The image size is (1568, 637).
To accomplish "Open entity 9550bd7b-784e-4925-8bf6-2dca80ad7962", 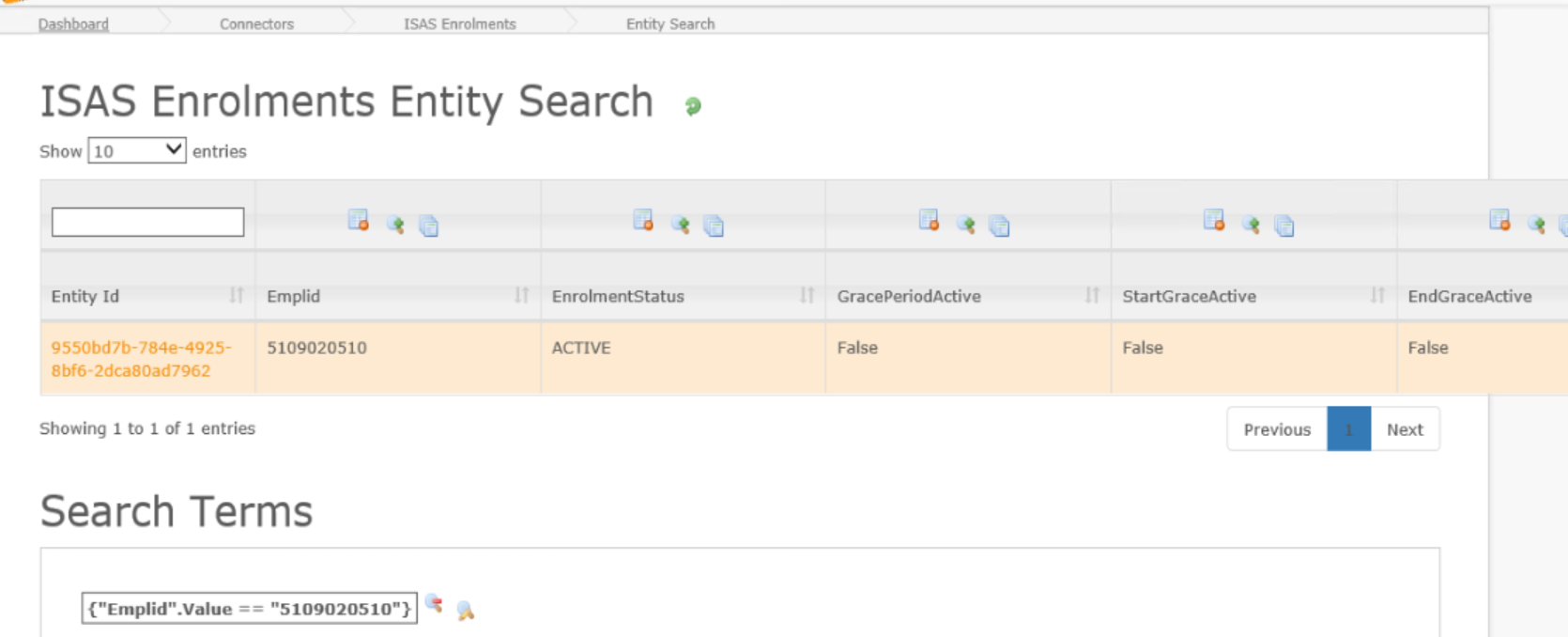I will (141, 359).
